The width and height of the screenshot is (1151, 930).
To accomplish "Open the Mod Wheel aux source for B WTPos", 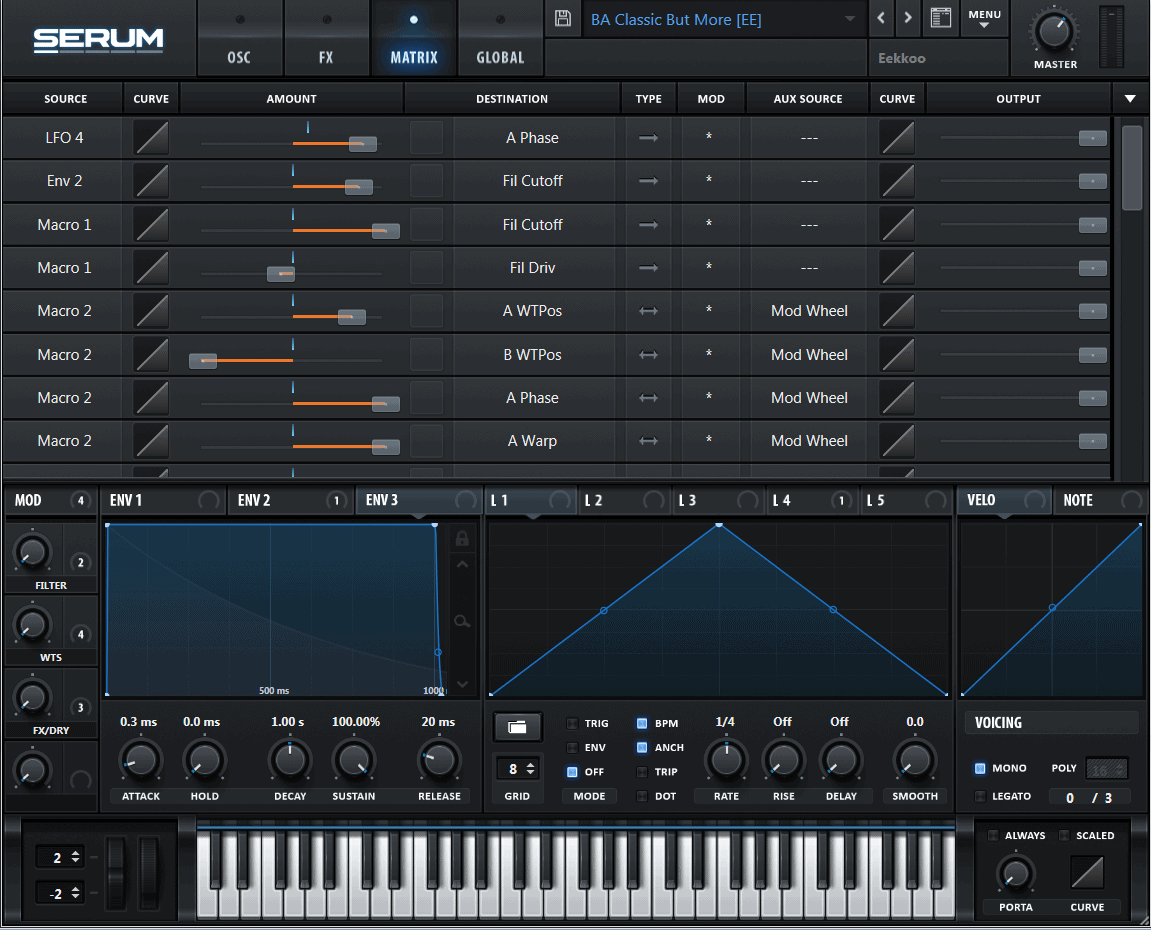I will click(x=809, y=355).
